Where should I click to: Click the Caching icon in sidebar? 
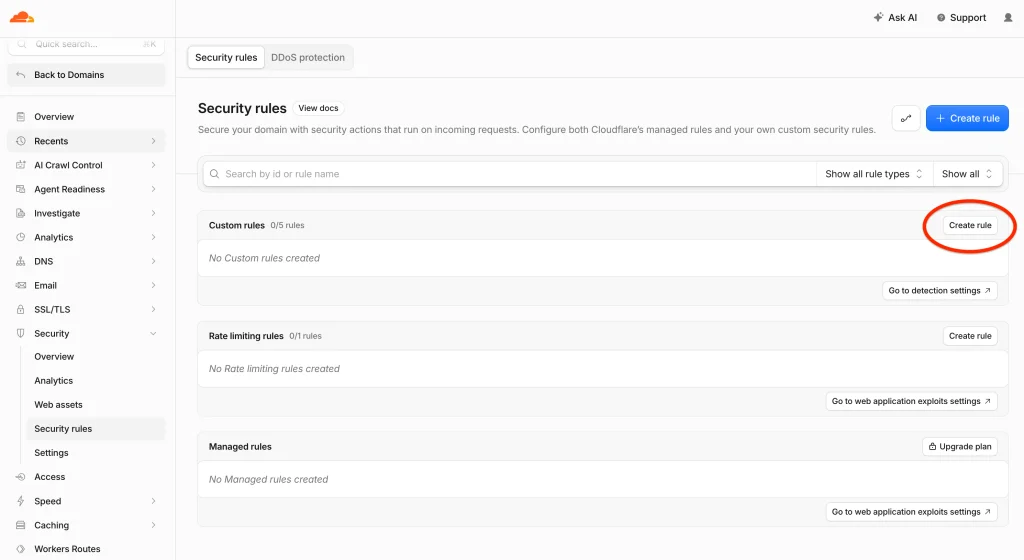[21, 525]
